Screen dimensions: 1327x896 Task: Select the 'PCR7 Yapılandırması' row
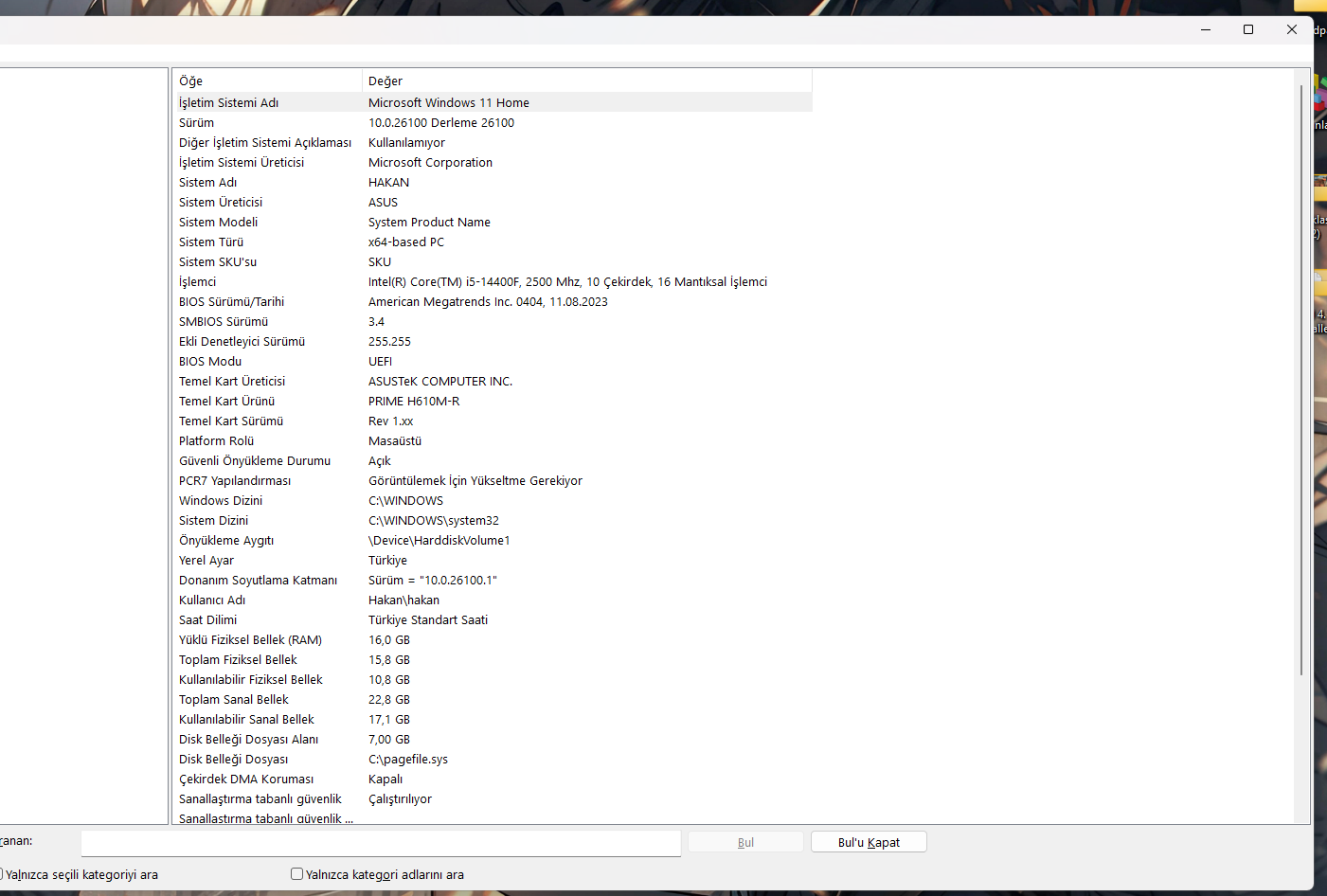493,481
